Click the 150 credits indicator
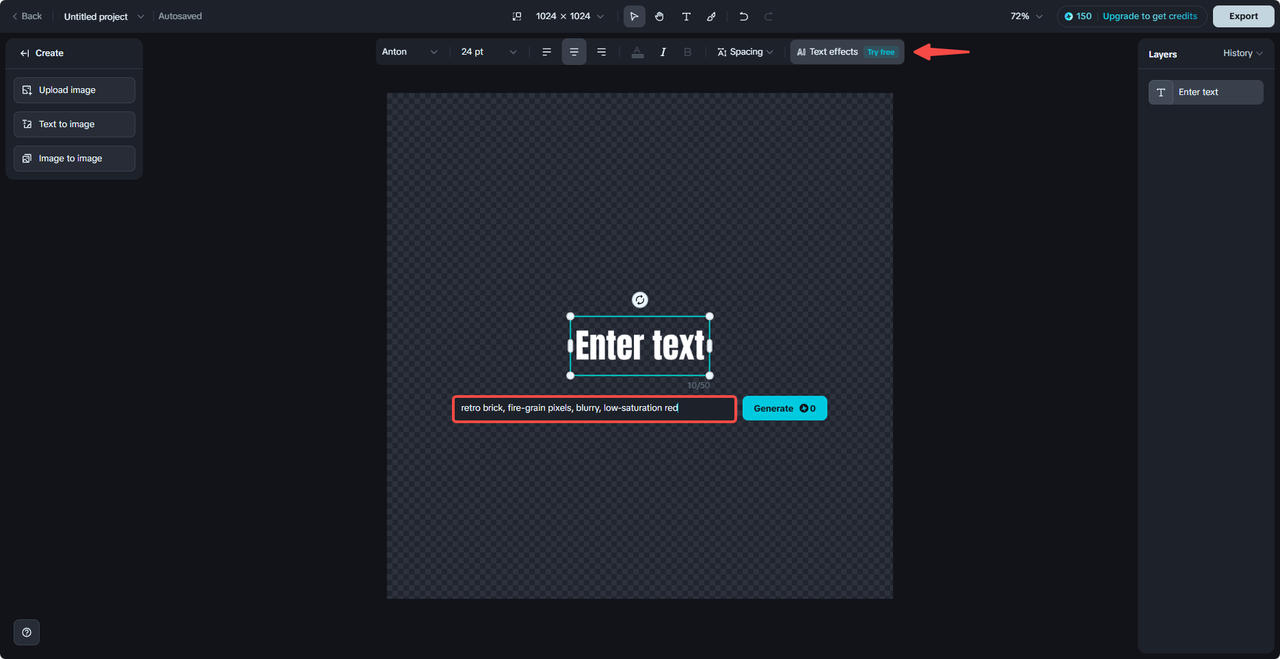Screen dimensions: 1280x659 (1078, 16)
